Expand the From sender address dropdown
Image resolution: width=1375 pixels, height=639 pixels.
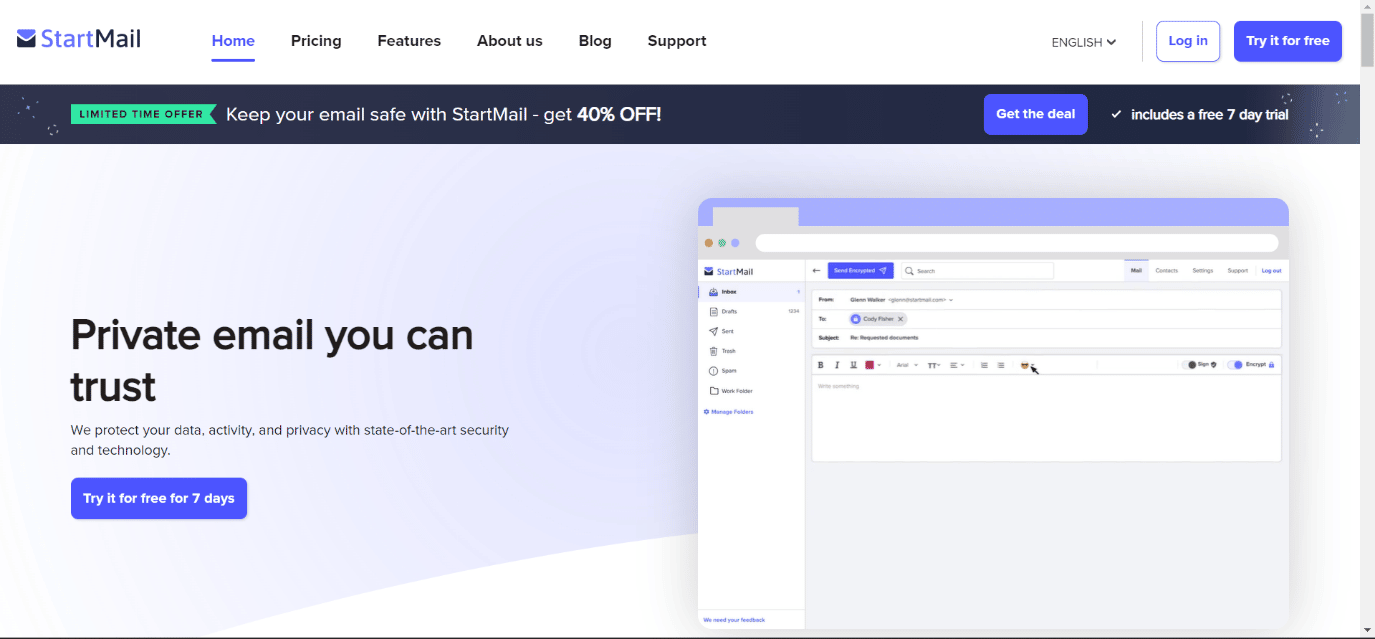click(951, 300)
